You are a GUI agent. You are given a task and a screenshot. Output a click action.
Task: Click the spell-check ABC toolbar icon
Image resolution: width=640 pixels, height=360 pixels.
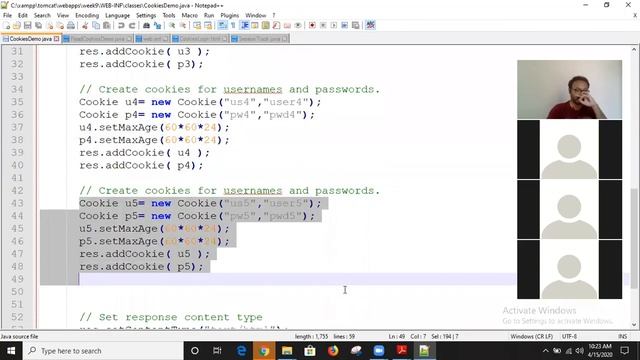[370, 25]
